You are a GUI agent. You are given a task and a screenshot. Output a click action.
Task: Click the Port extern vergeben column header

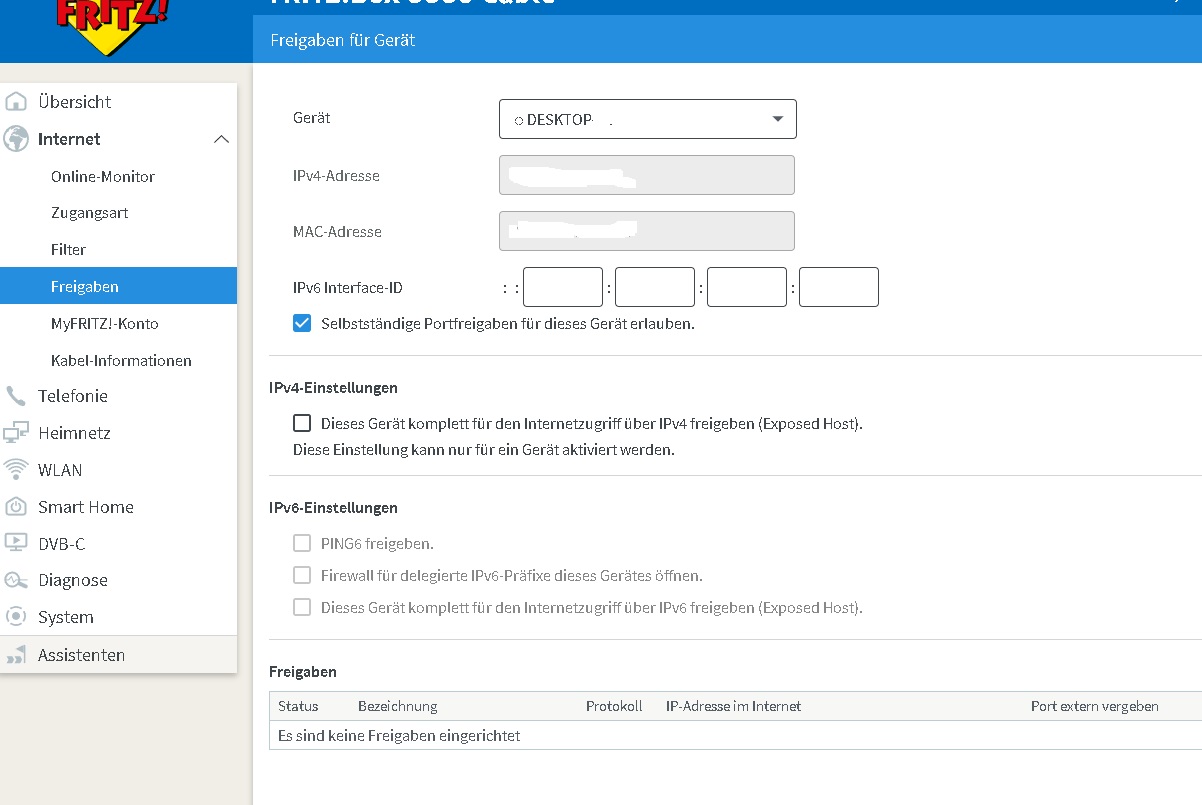tap(1095, 706)
